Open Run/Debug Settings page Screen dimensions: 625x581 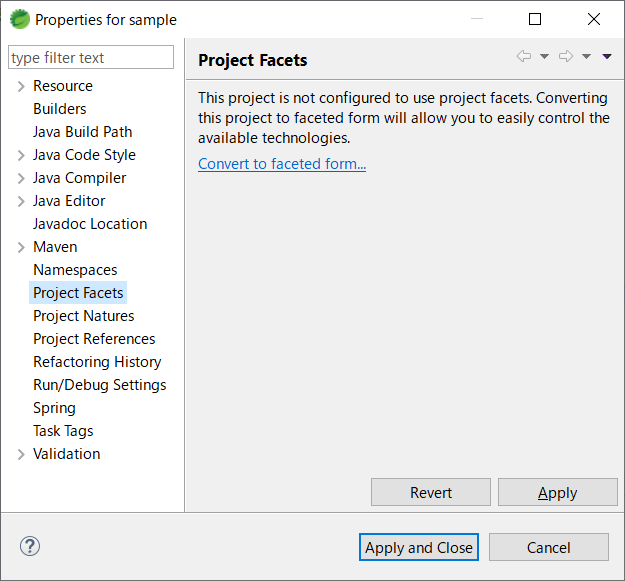pos(100,385)
